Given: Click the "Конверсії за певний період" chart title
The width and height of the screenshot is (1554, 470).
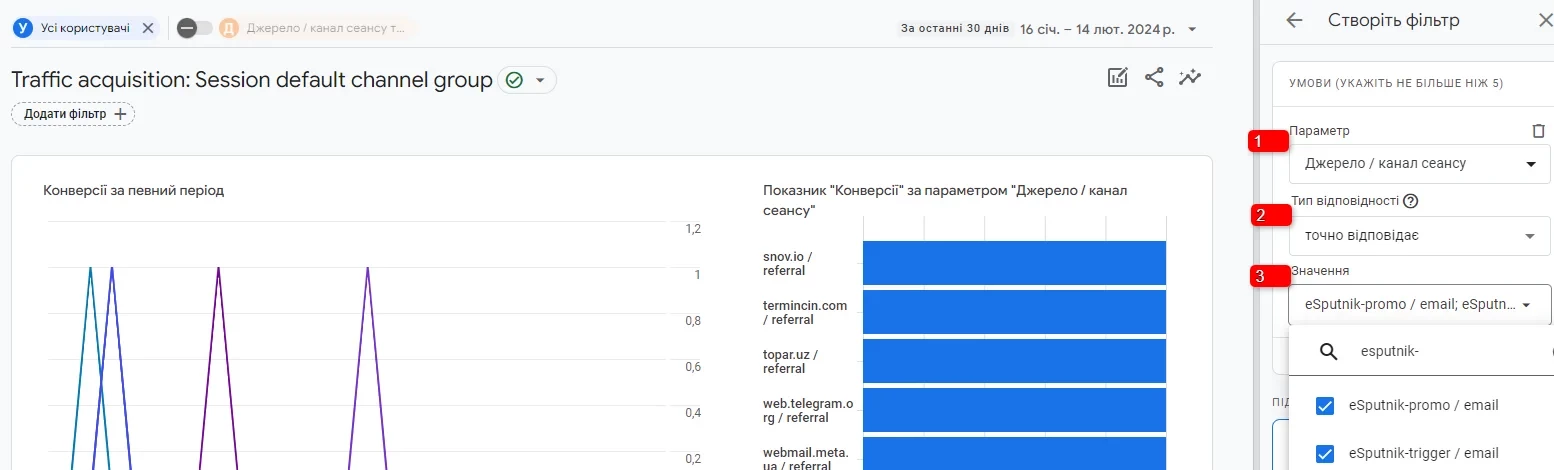Looking at the screenshot, I should tap(134, 190).
